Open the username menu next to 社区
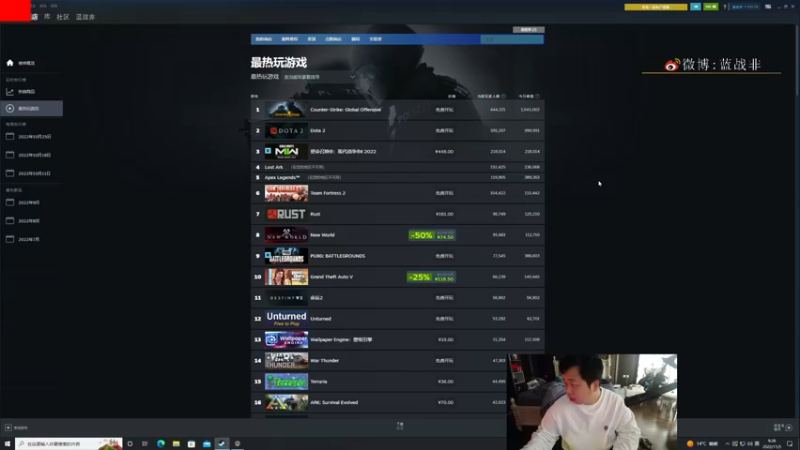 click(85, 17)
